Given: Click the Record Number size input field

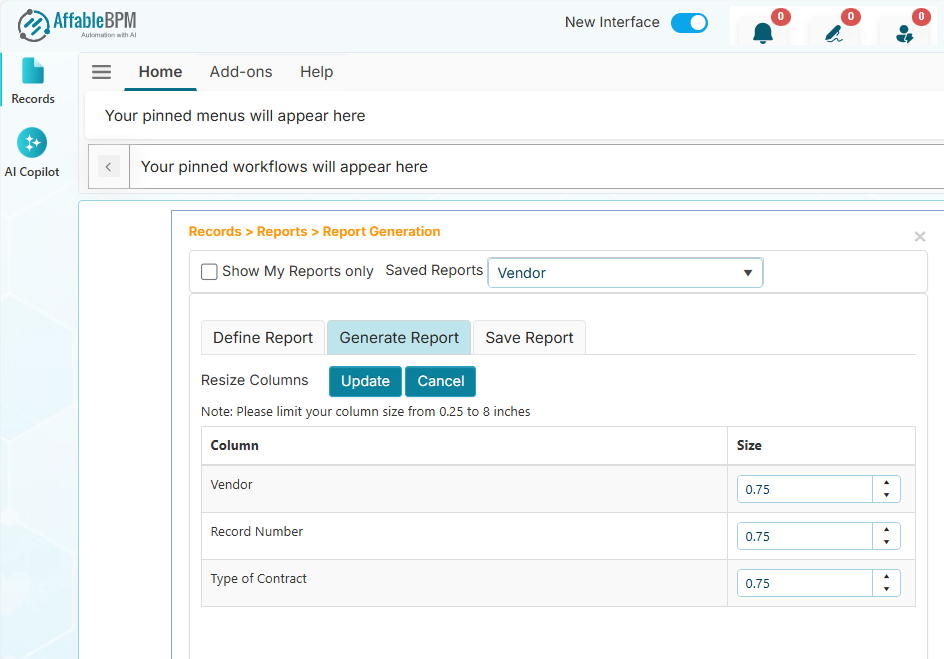Looking at the screenshot, I should (804, 536).
